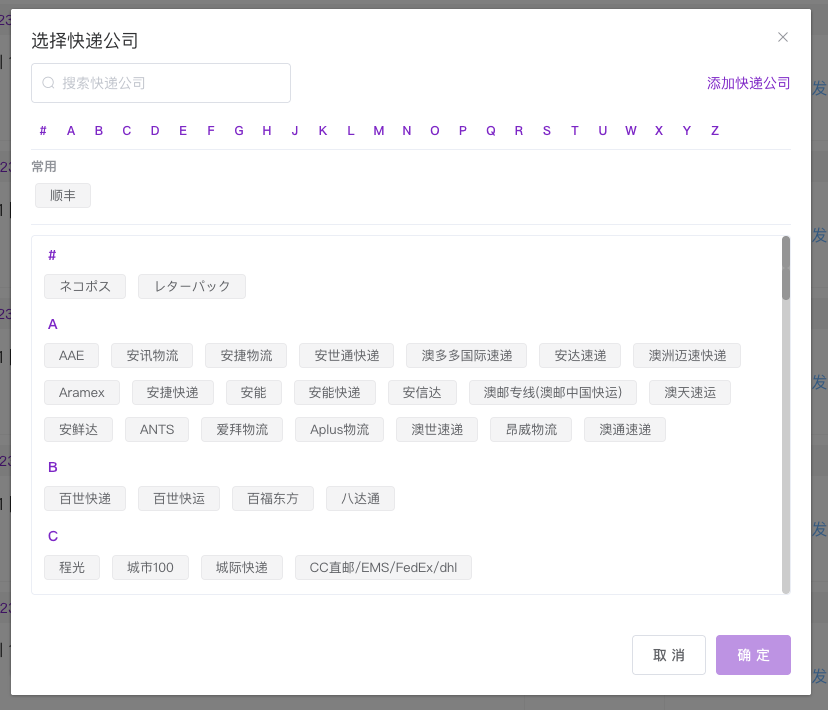The height and width of the screenshot is (710, 828).
Task: Click the courier list scrollbar thumb
Action: [x=786, y=268]
